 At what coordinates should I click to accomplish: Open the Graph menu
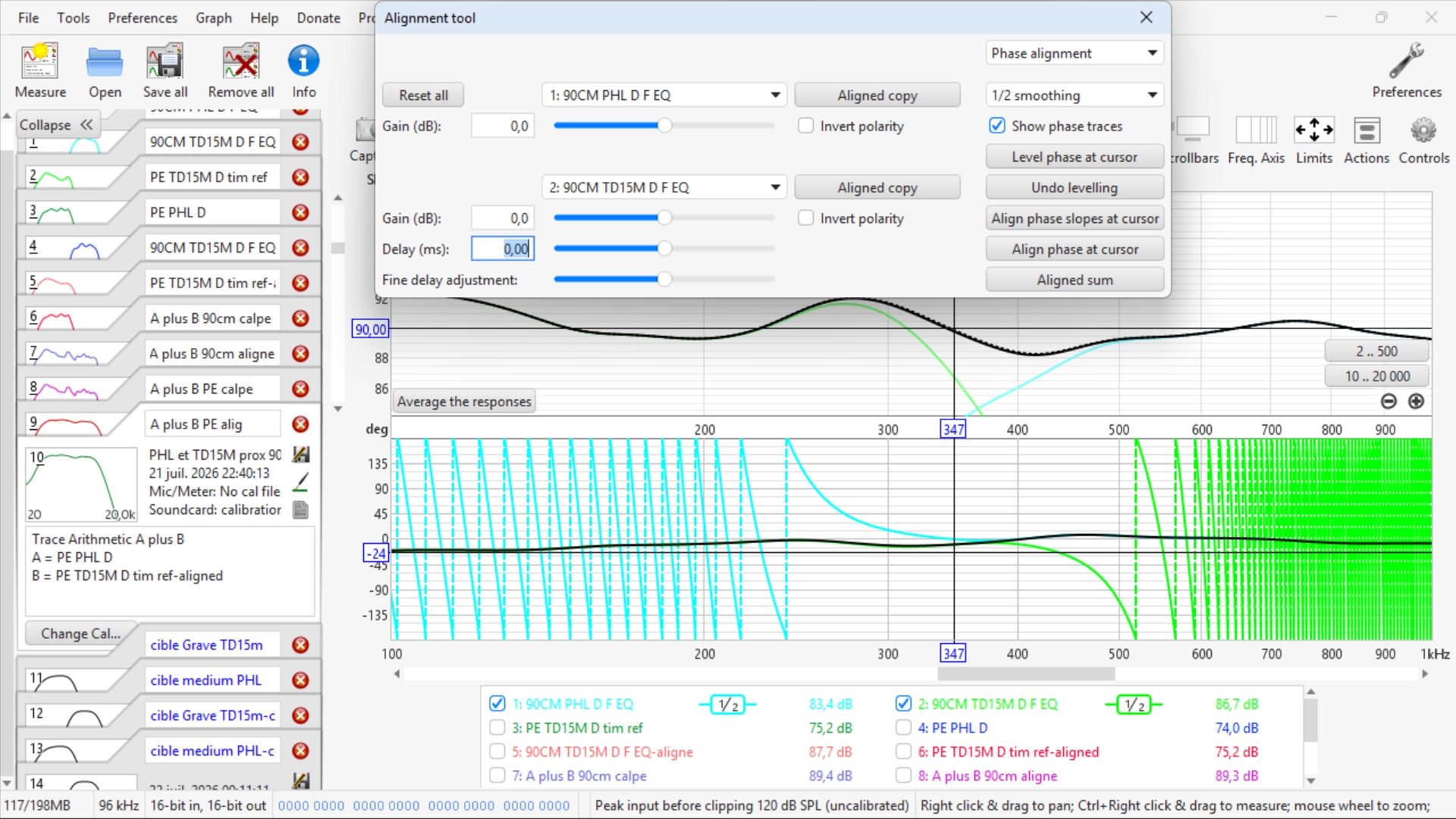214,17
